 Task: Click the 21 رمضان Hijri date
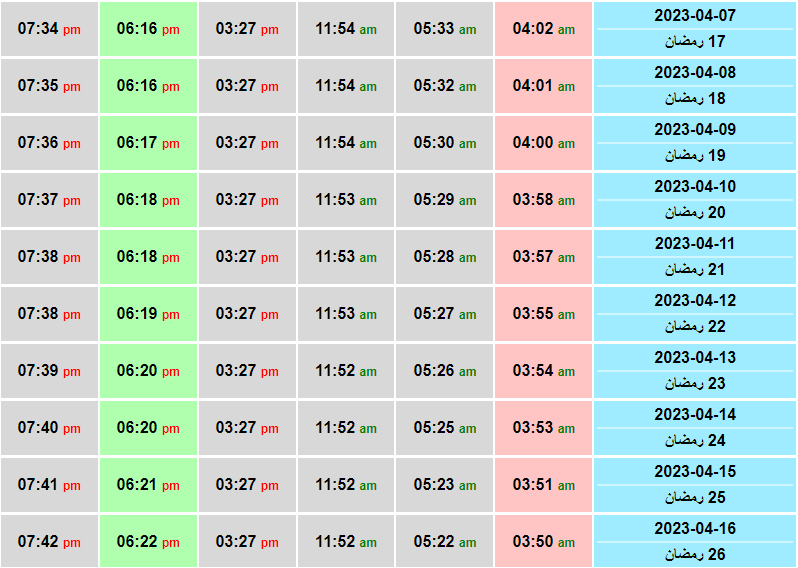pyautogui.click(x=694, y=269)
